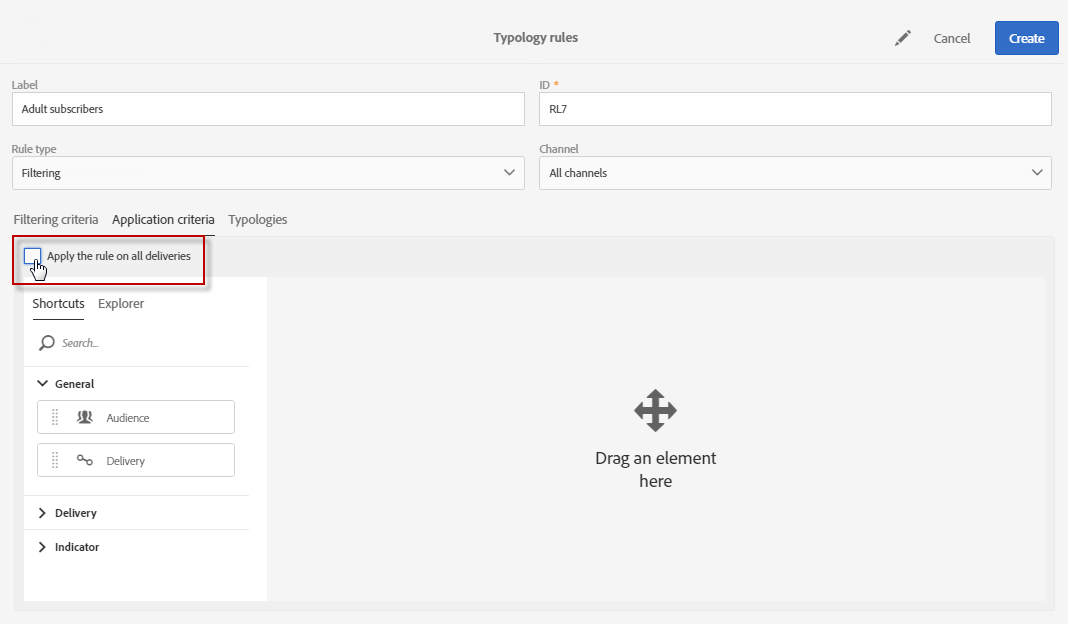The height and width of the screenshot is (624, 1068).
Task: Collapse the General section
Action: coord(42,384)
